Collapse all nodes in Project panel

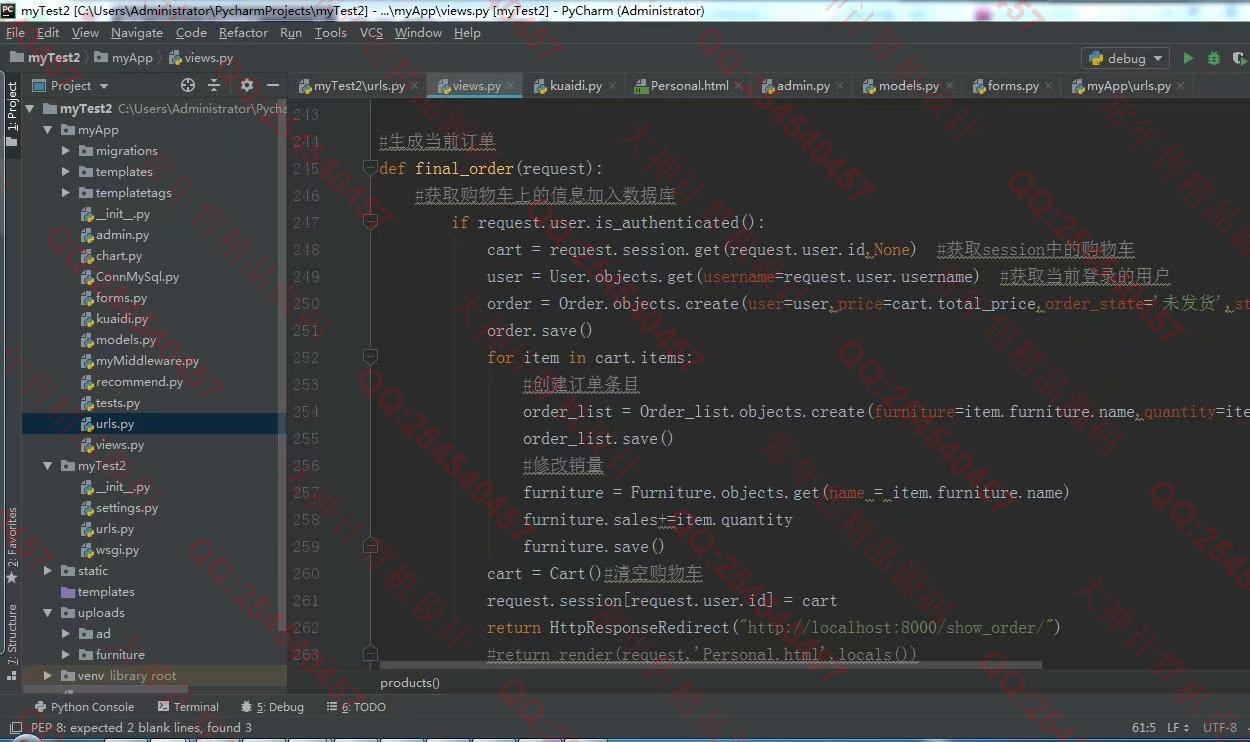(x=214, y=86)
